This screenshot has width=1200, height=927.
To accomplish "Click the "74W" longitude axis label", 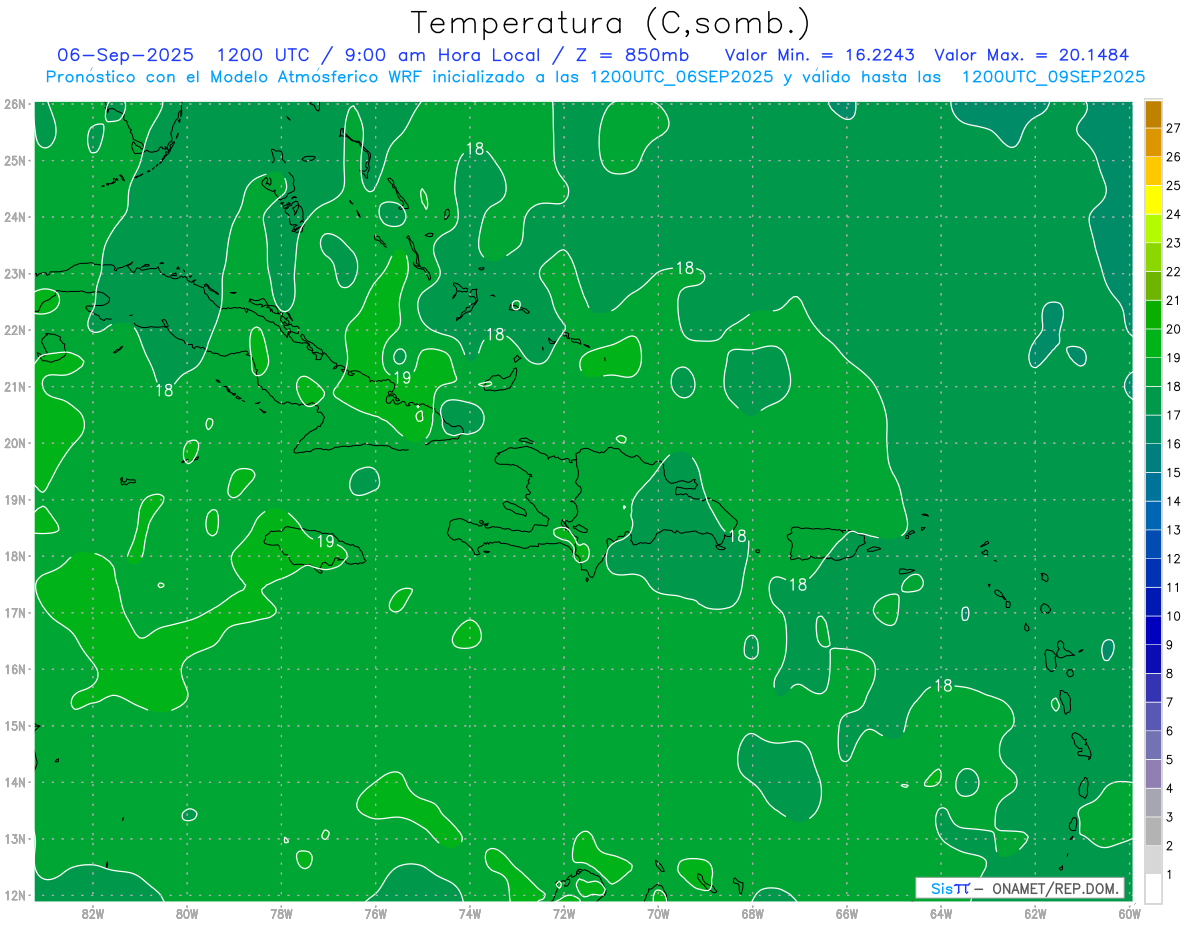I will 470,913.
